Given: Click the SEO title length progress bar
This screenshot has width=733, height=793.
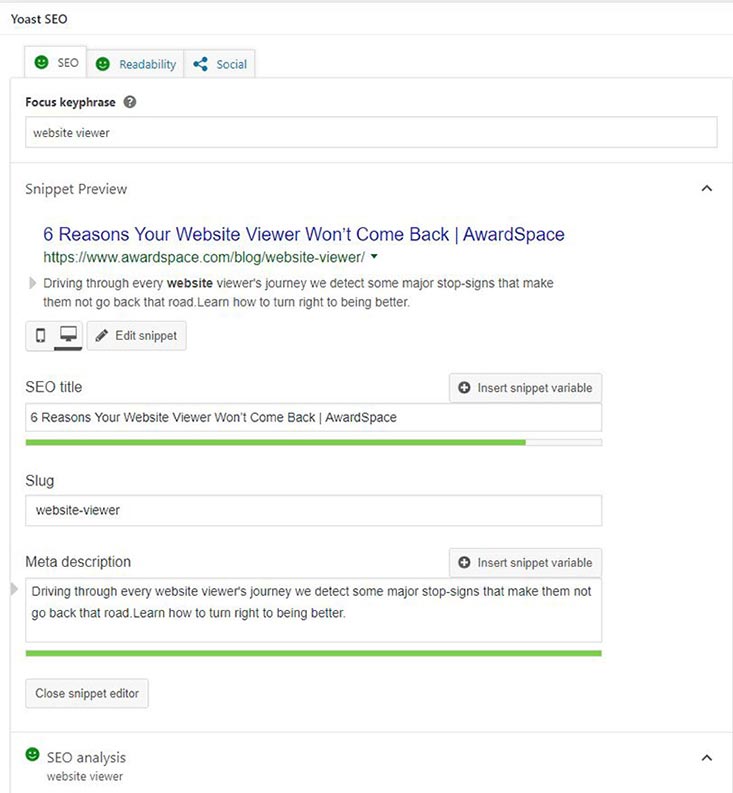Looking at the screenshot, I should (x=313, y=441).
